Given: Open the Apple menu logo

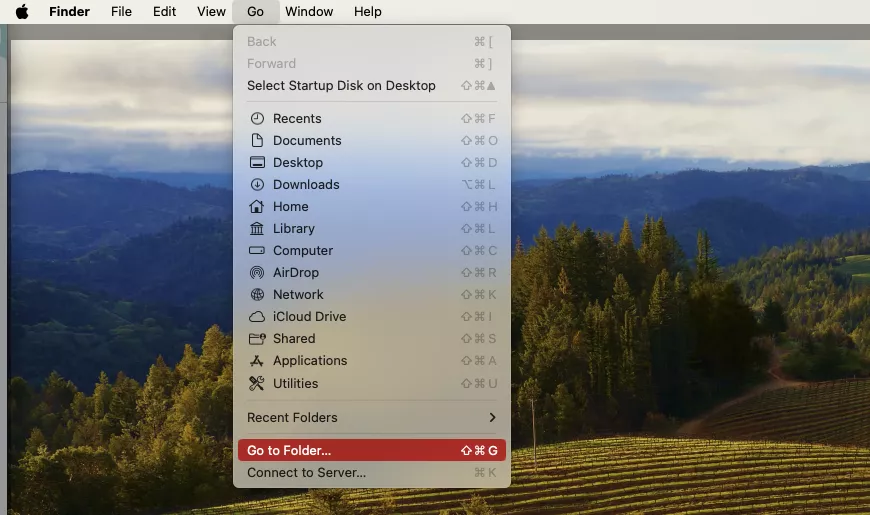Looking at the screenshot, I should 22,12.
